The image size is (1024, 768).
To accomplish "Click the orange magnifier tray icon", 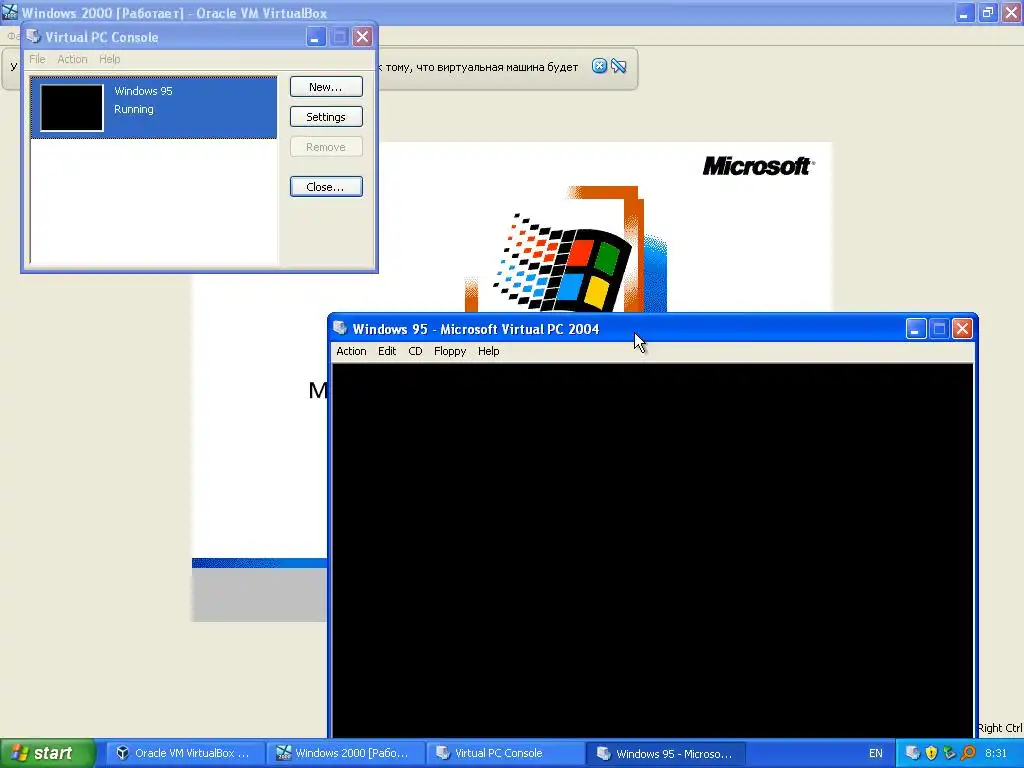I will [x=968, y=753].
